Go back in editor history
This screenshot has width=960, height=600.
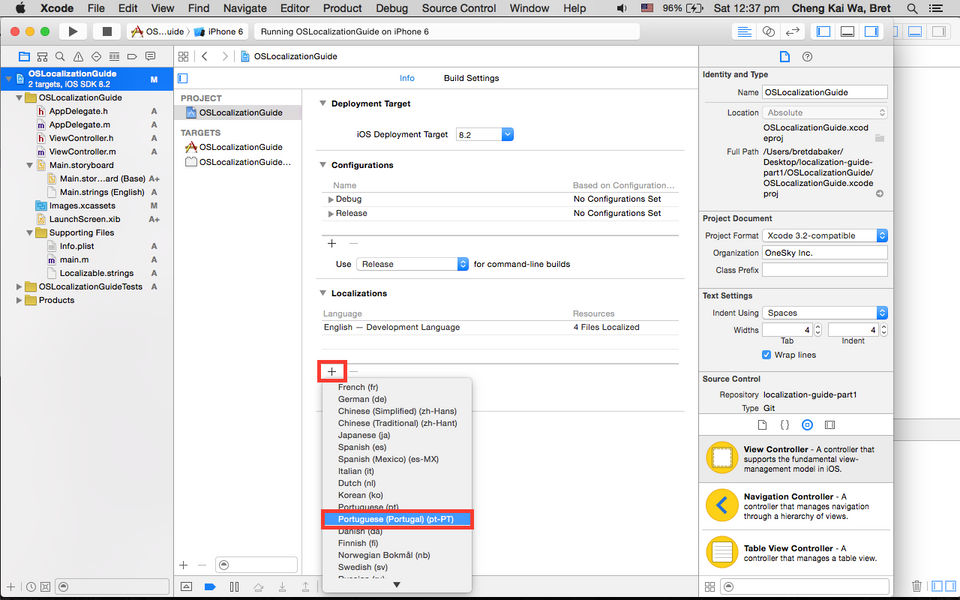coord(205,56)
